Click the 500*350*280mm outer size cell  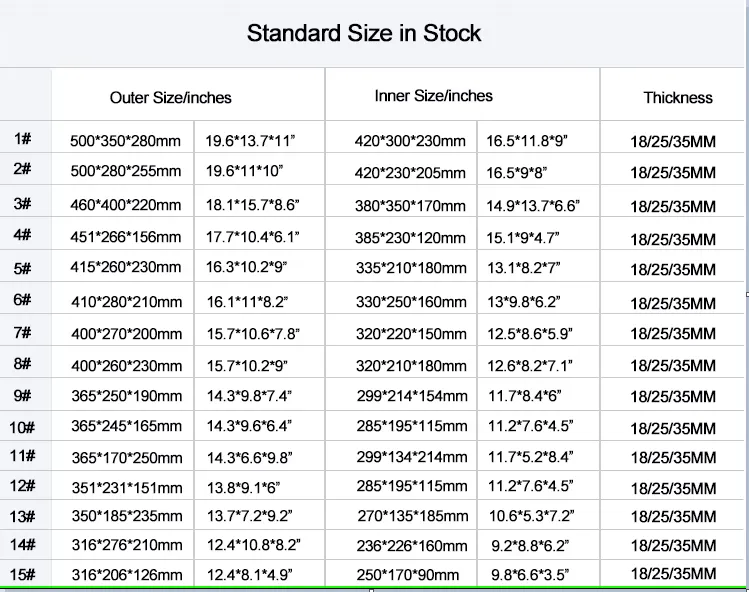[123, 137]
